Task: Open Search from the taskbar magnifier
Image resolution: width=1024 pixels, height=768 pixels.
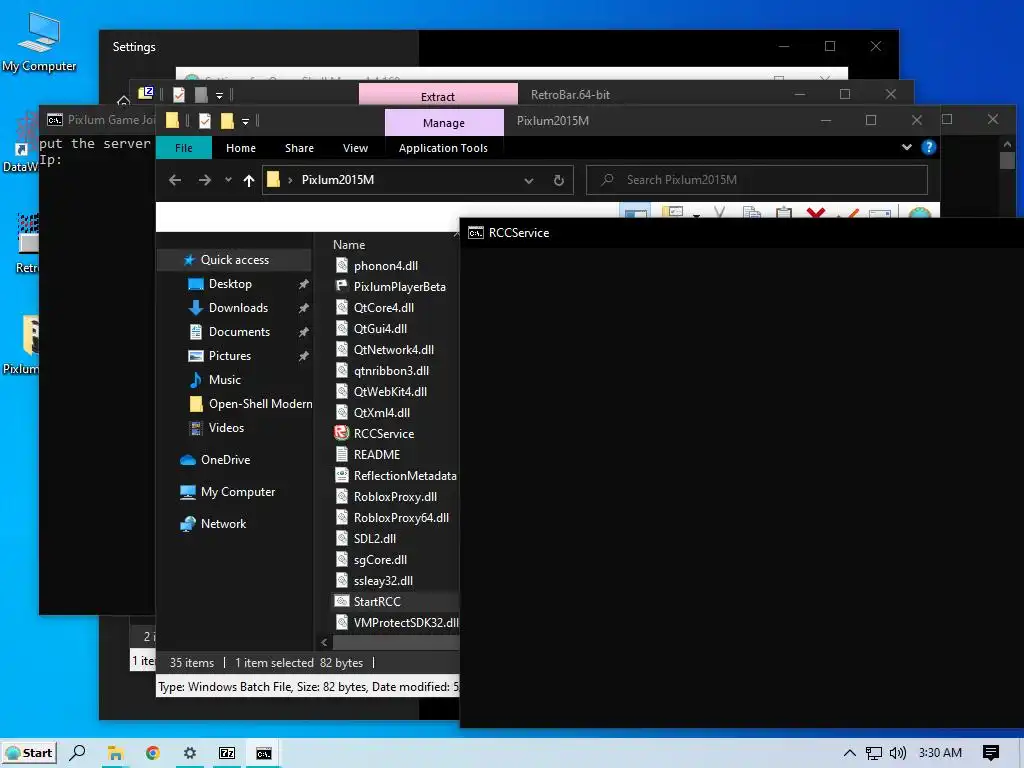Action: click(x=78, y=753)
